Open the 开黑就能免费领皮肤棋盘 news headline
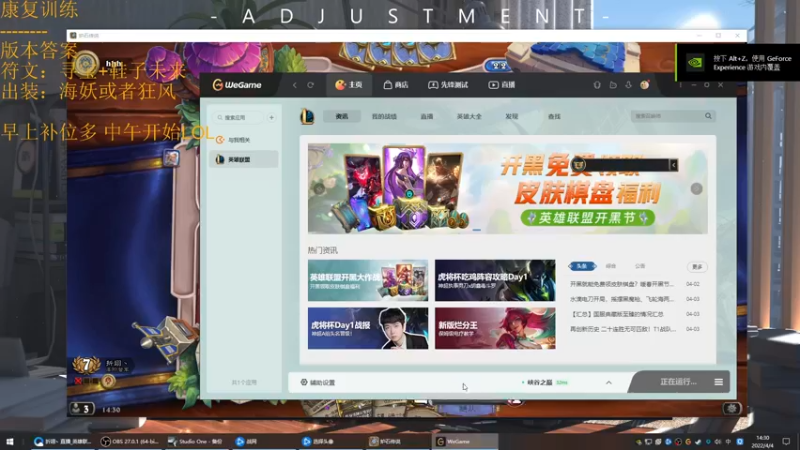 pos(621,284)
